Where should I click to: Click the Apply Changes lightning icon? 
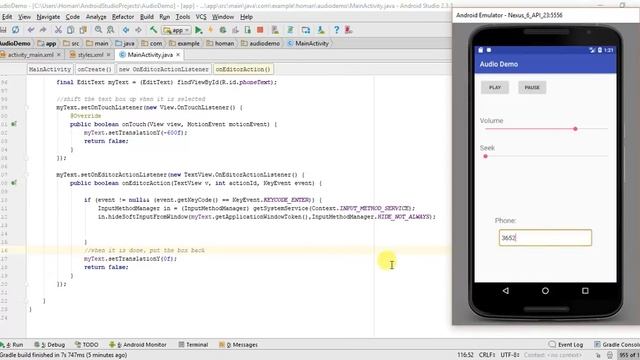click(211, 30)
